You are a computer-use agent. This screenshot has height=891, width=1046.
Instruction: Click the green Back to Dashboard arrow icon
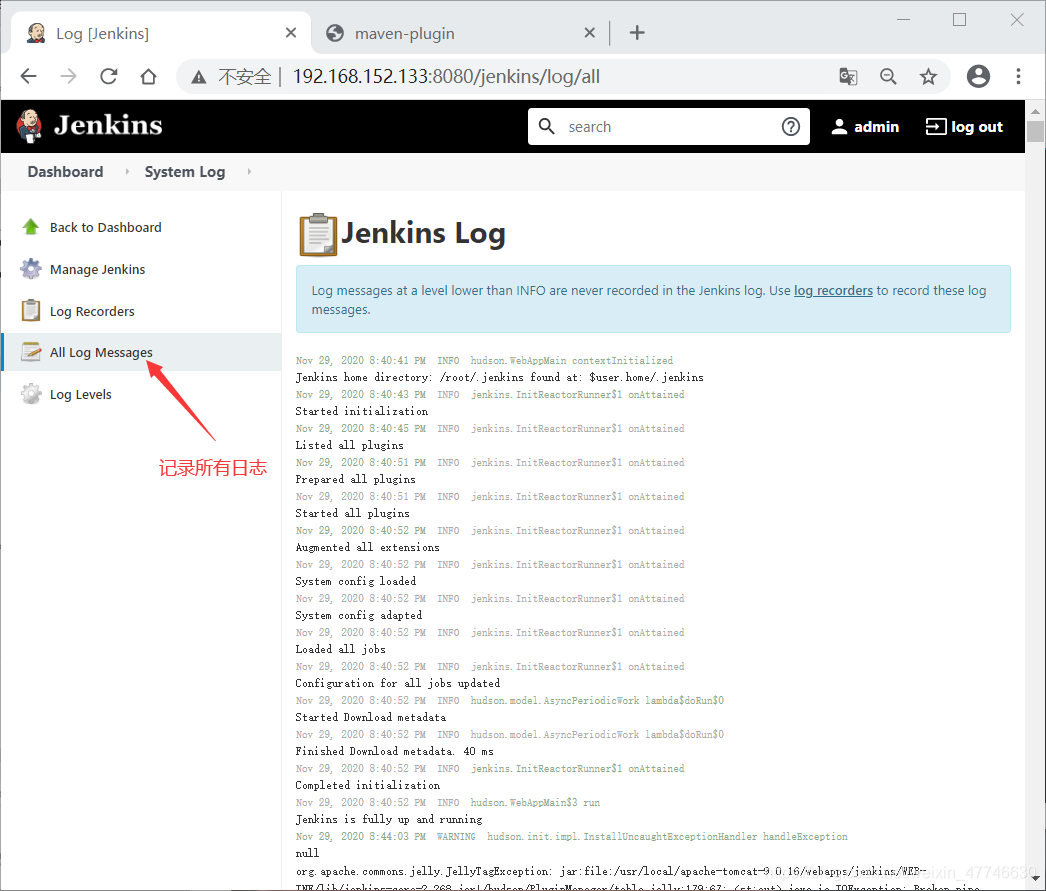click(x=31, y=227)
